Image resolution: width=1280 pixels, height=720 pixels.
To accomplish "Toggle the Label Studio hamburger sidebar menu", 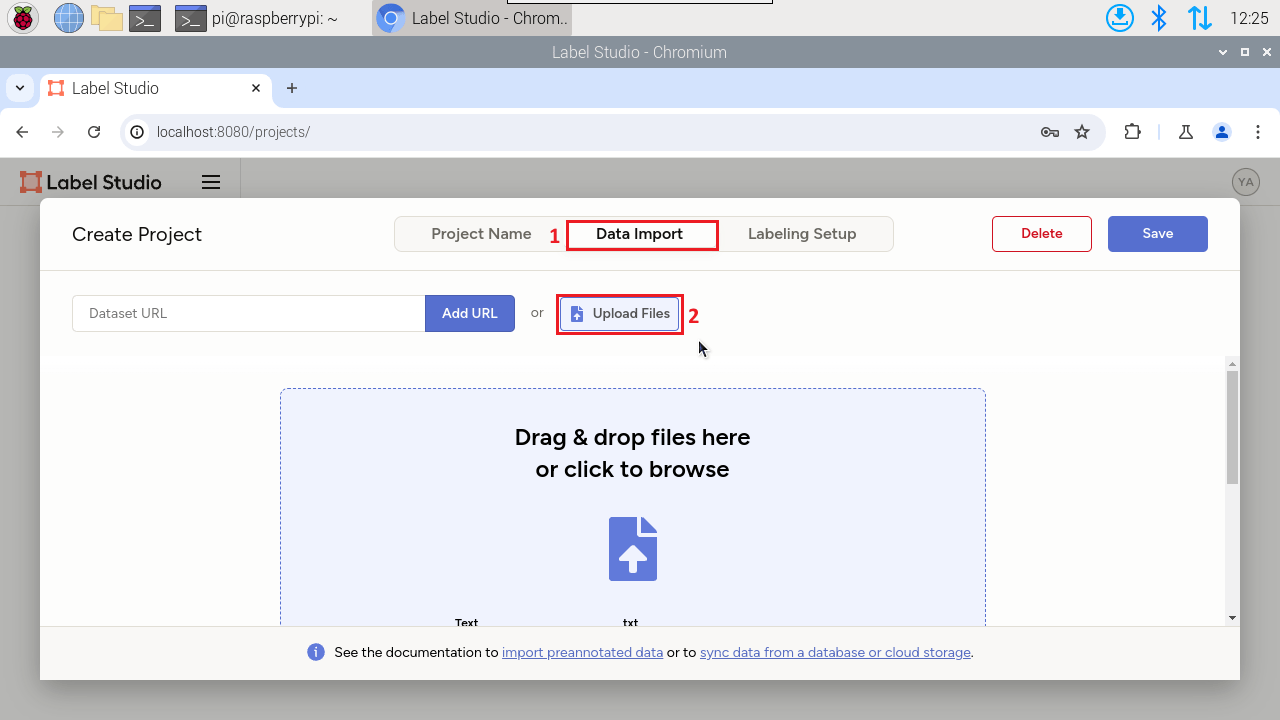I will point(210,182).
